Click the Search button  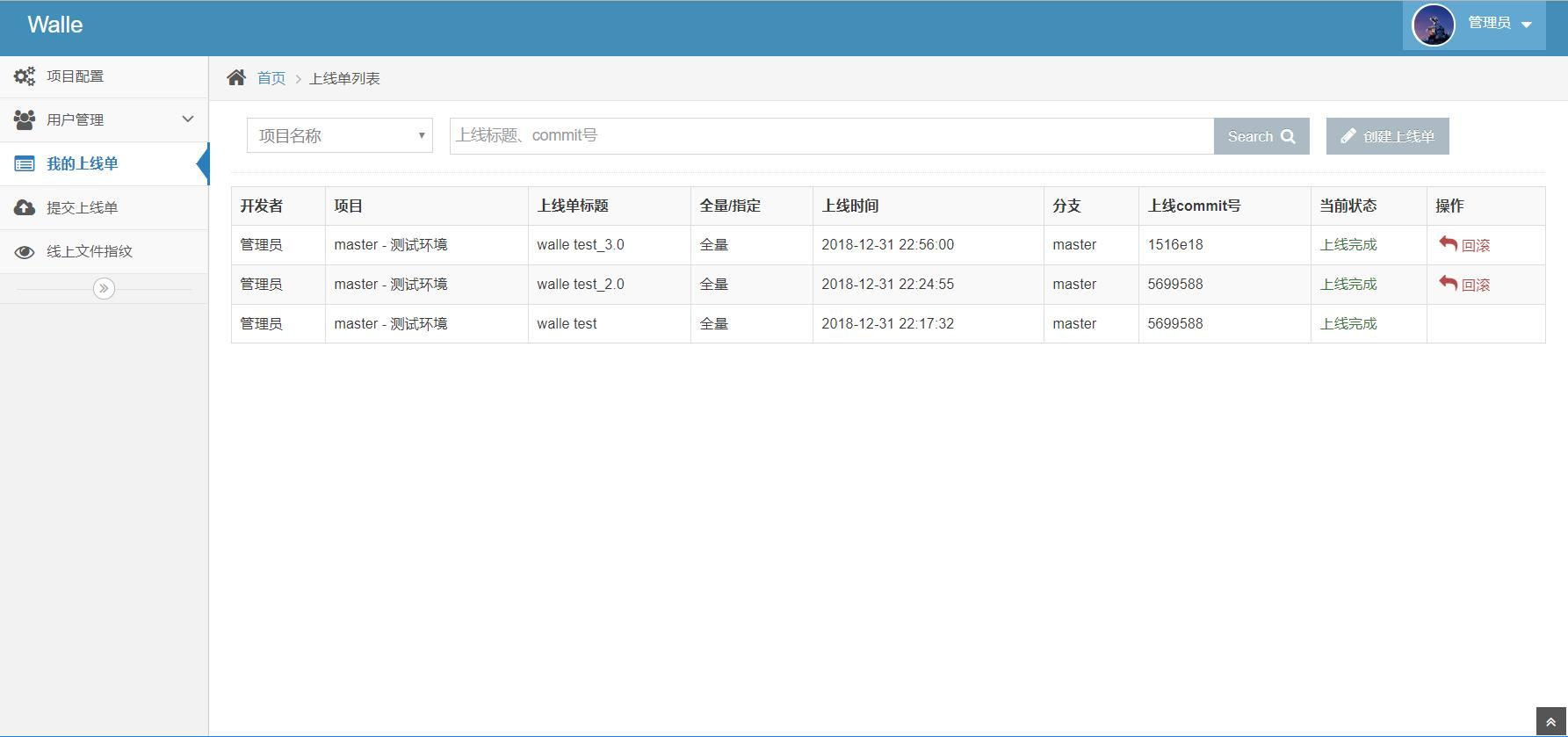click(1261, 136)
